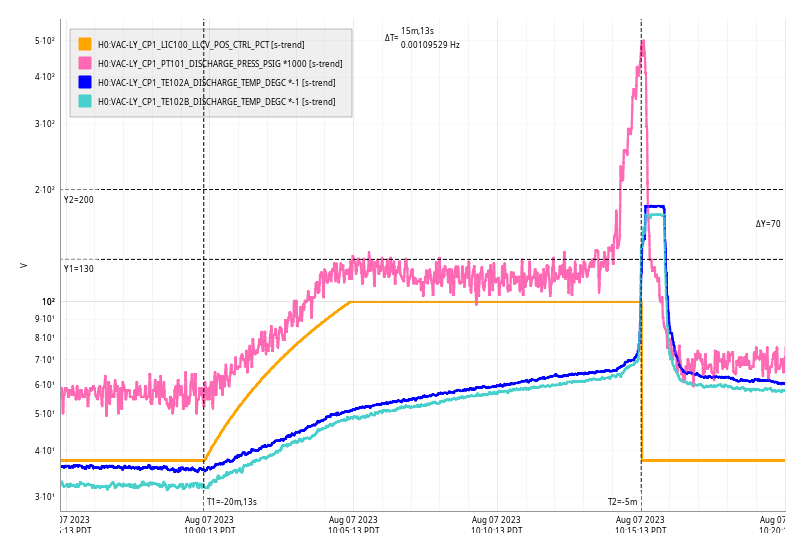The height and width of the screenshot is (551, 804).
Task: Click the ΔT 15m,13s readout
Action: click(x=417, y=31)
